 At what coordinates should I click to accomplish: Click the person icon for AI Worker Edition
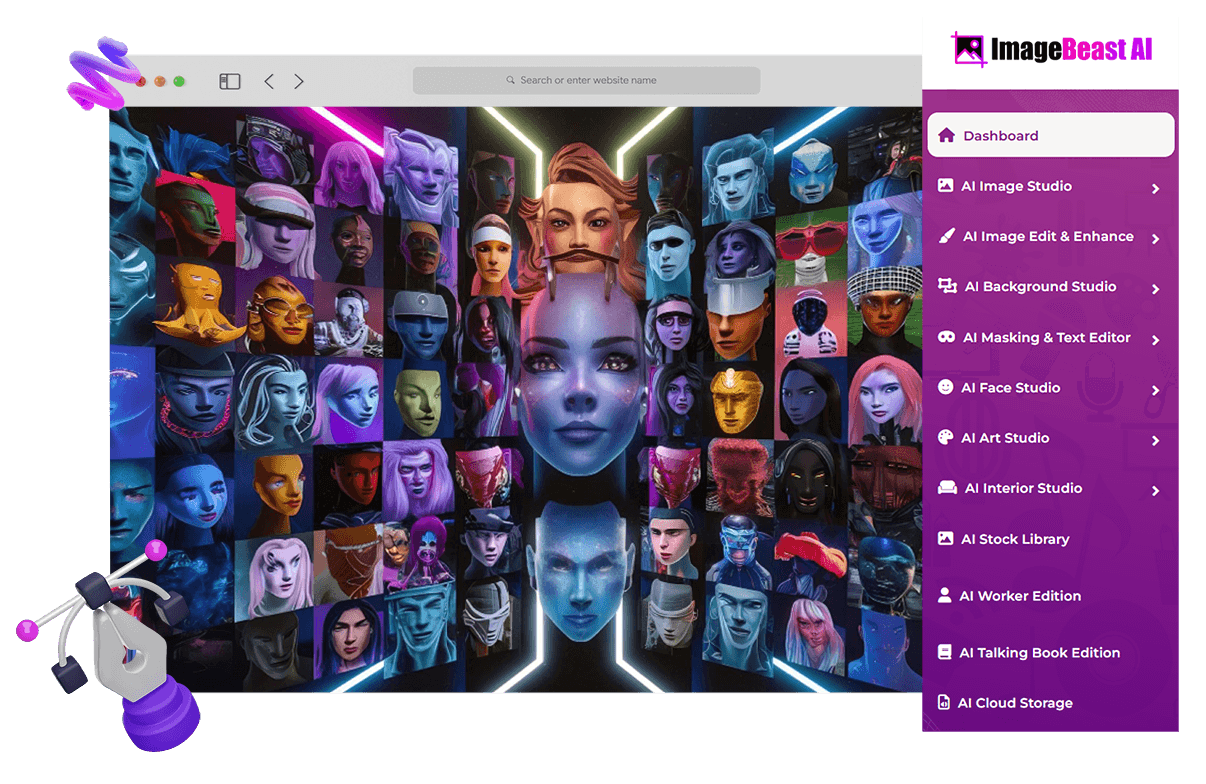944,595
